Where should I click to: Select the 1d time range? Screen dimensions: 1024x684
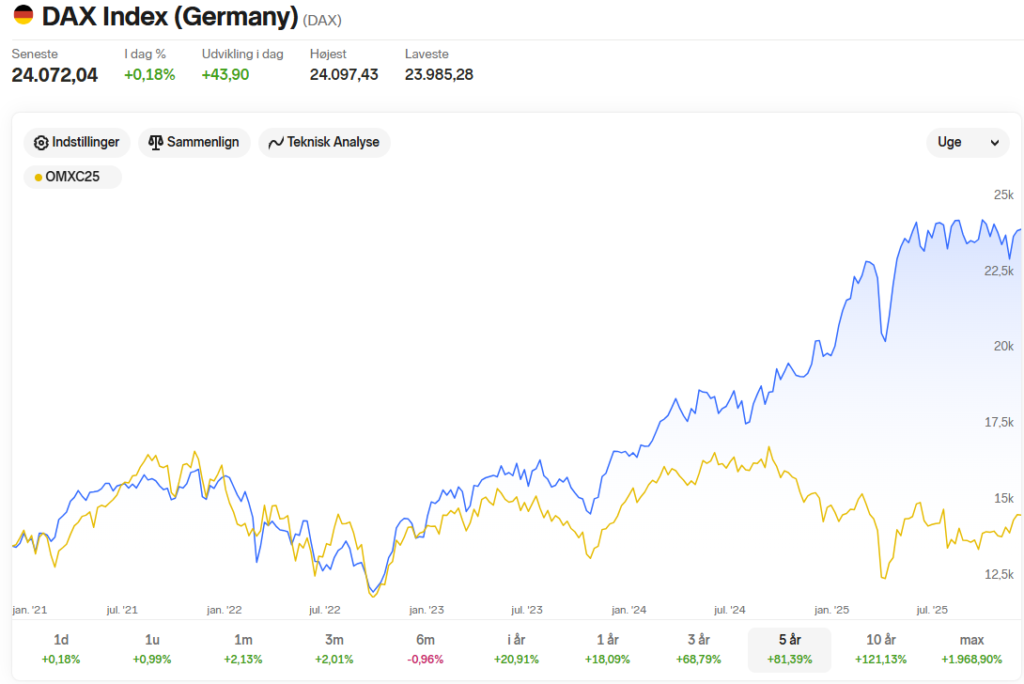pyautogui.click(x=61, y=649)
